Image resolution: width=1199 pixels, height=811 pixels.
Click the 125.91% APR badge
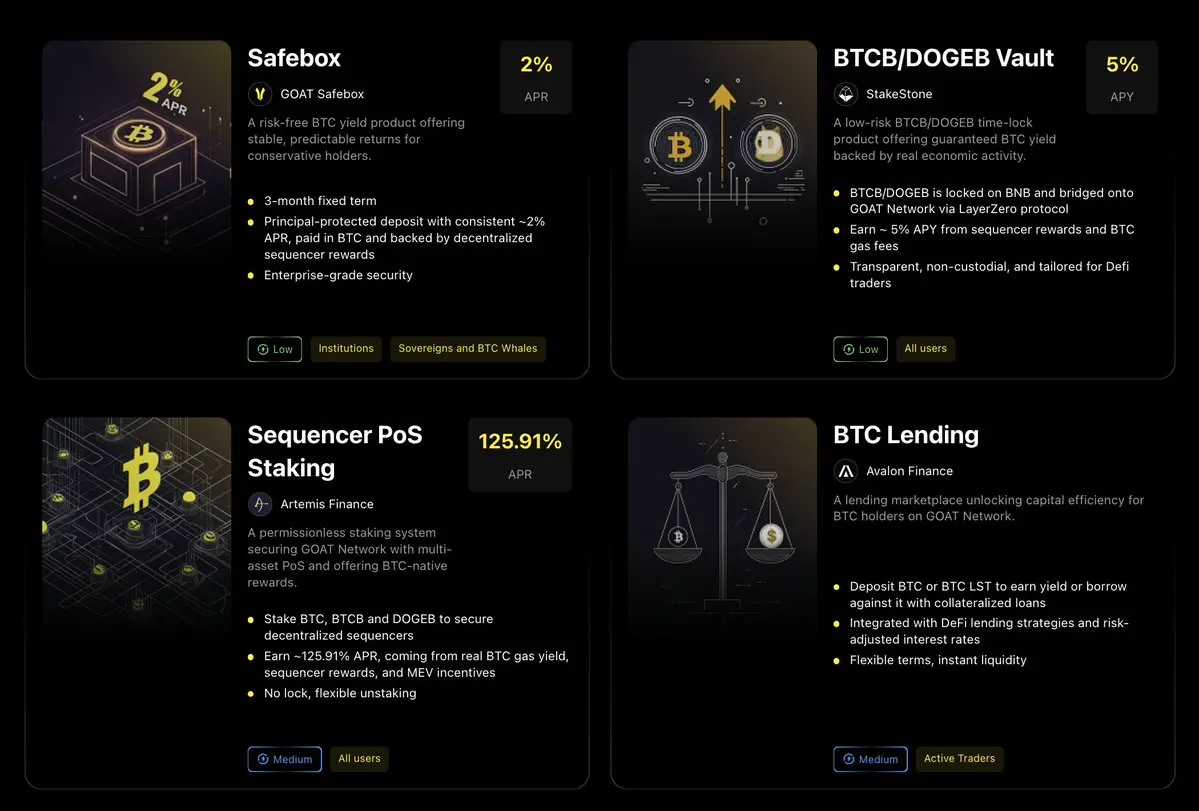pyautogui.click(x=520, y=455)
